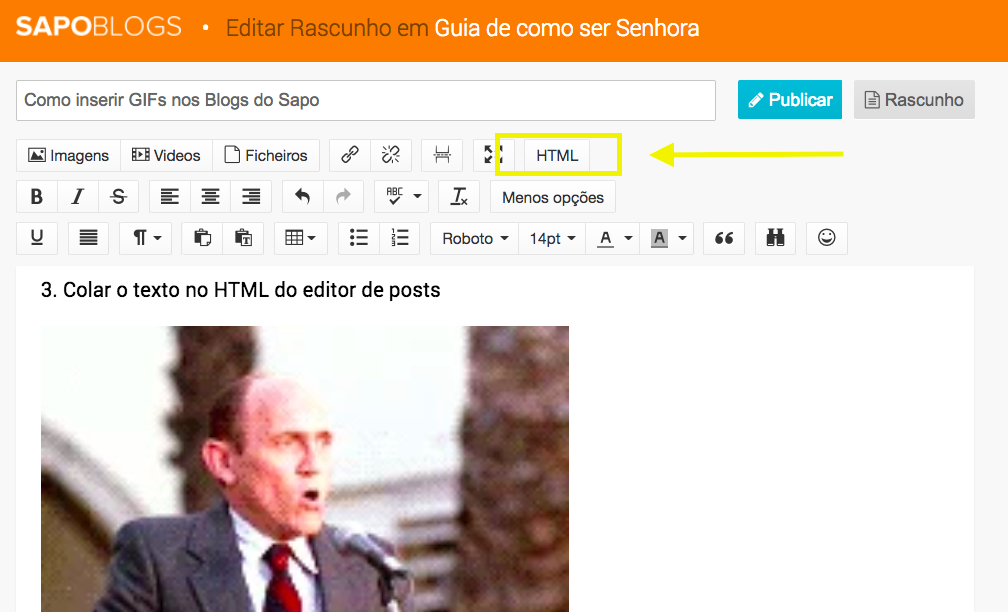
Task: Open the text color swatch picker
Action: pos(612,238)
